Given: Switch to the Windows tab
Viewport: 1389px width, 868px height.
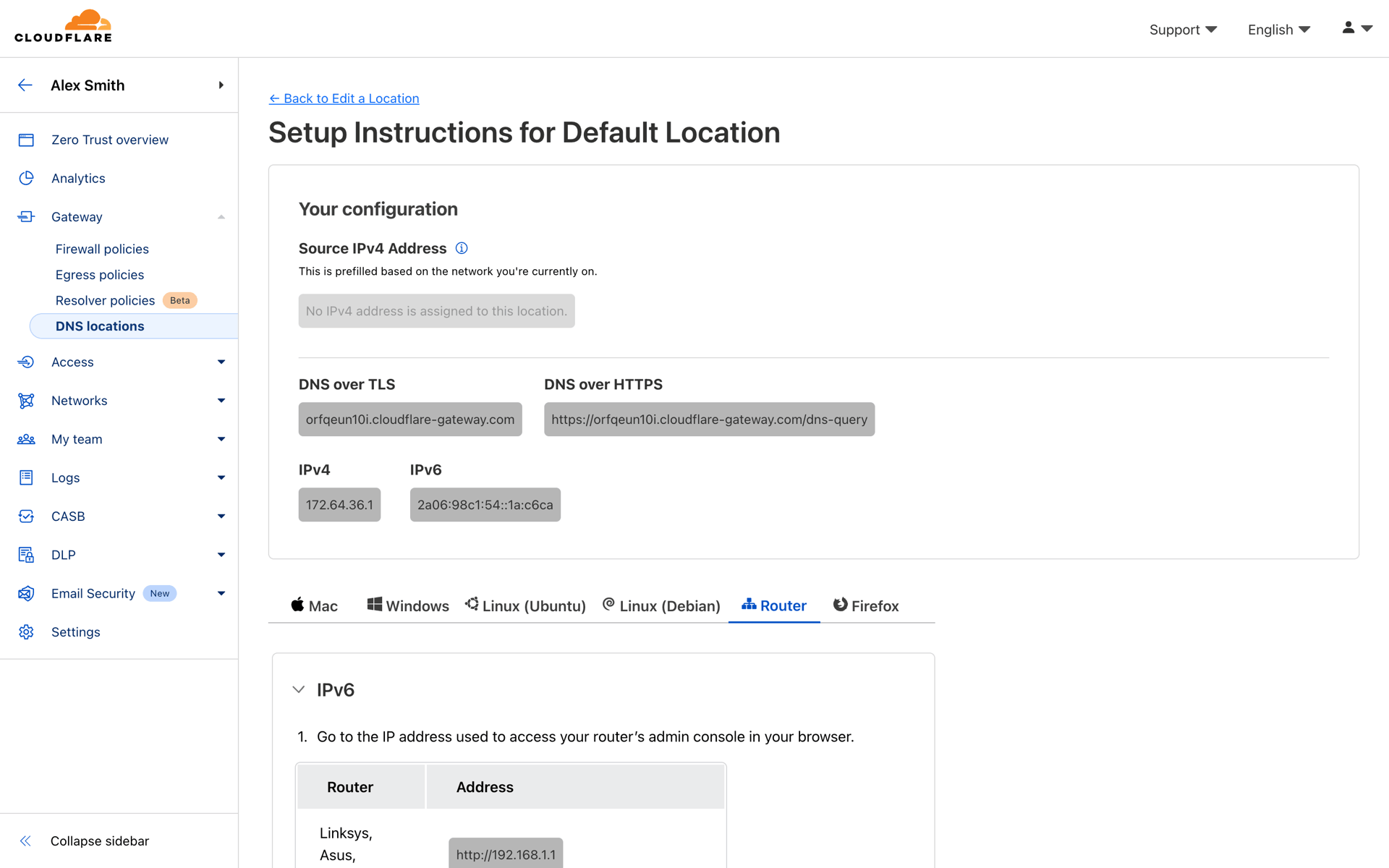Looking at the screenshot, I should (x=408, y=605).
